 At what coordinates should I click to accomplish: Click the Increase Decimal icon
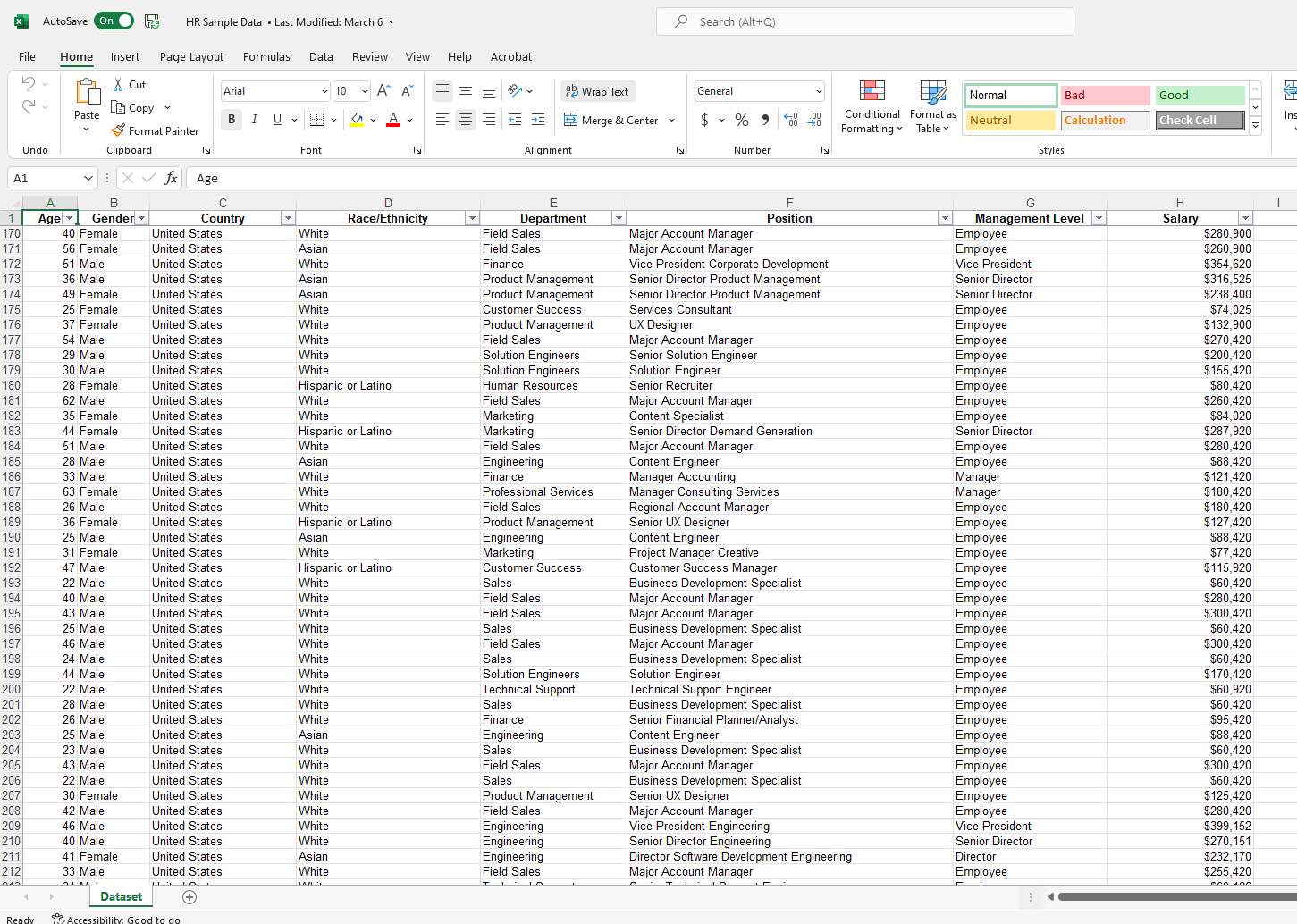click(x=791, y=120)
